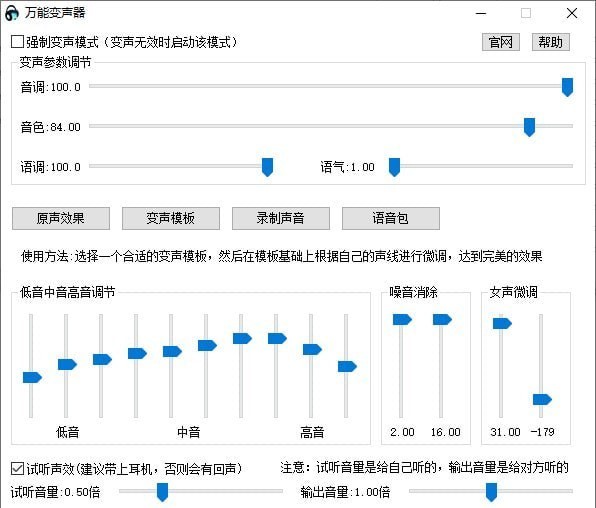Click the headphone app icon in title bar
Viewport: 596px width, 508px height.
12,13
